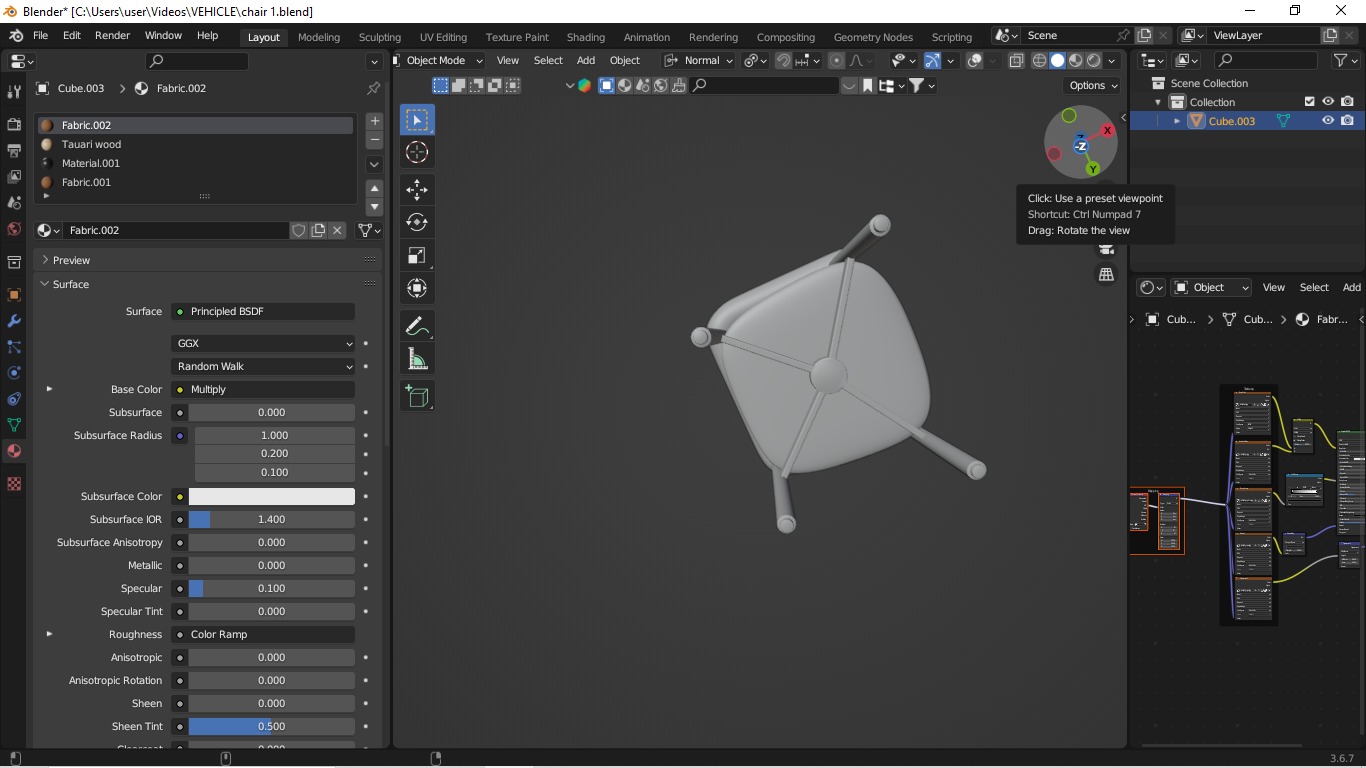This screenshot has width=1366, height=768.
Task: Select the Tauari wood material slot
Action: pyautogui.click(x=196, y=144)
